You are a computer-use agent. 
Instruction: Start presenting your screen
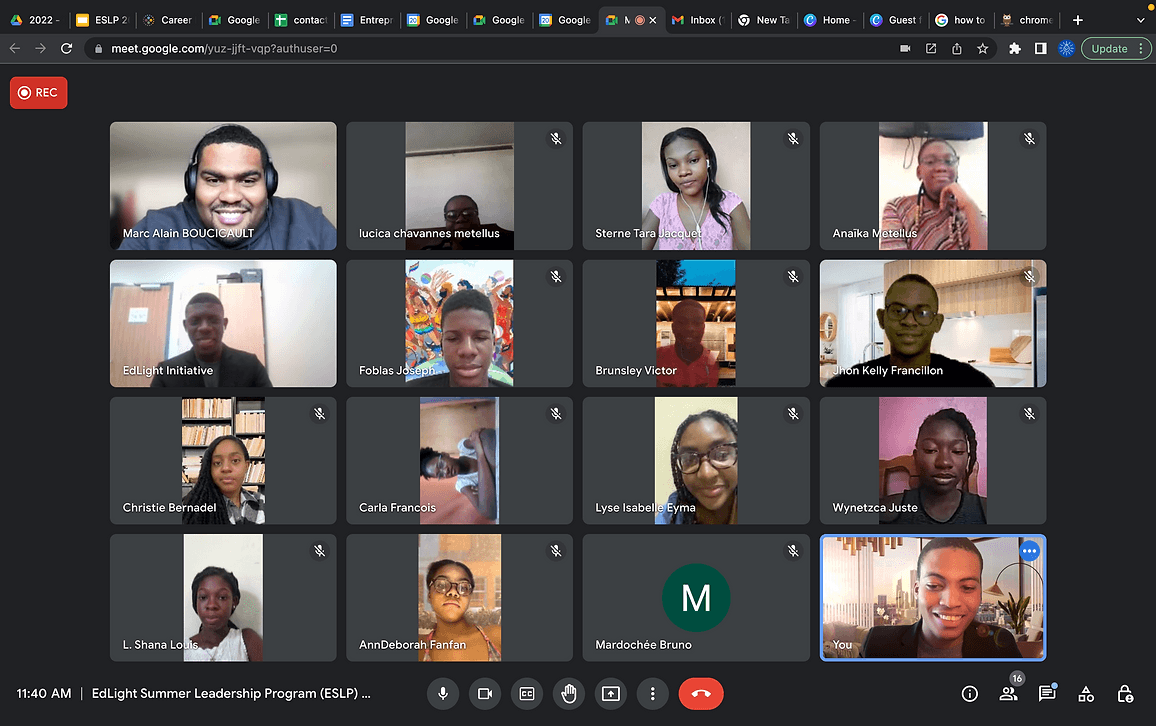tap(611, 693)
